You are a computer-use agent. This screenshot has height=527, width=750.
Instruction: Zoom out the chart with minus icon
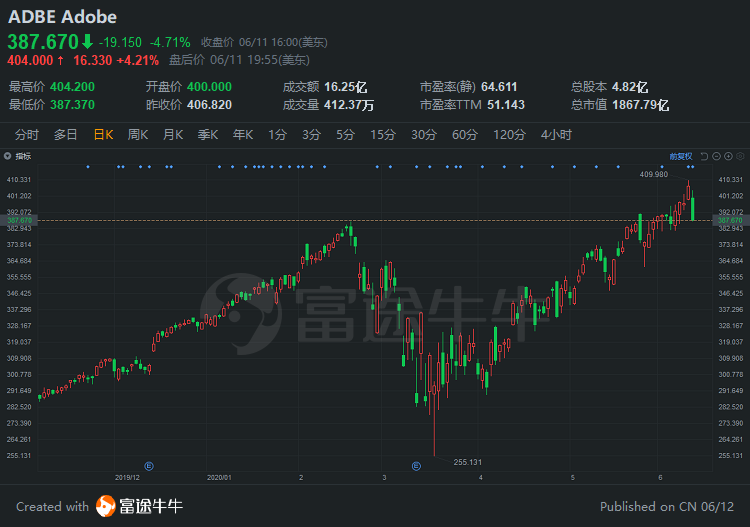pyautogui.click(x=716, y=156)
